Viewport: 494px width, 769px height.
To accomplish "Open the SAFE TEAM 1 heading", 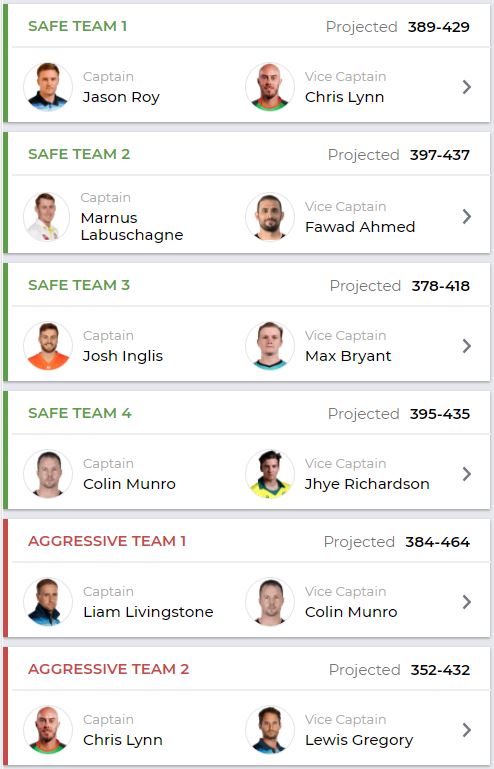I will (78, 26).
